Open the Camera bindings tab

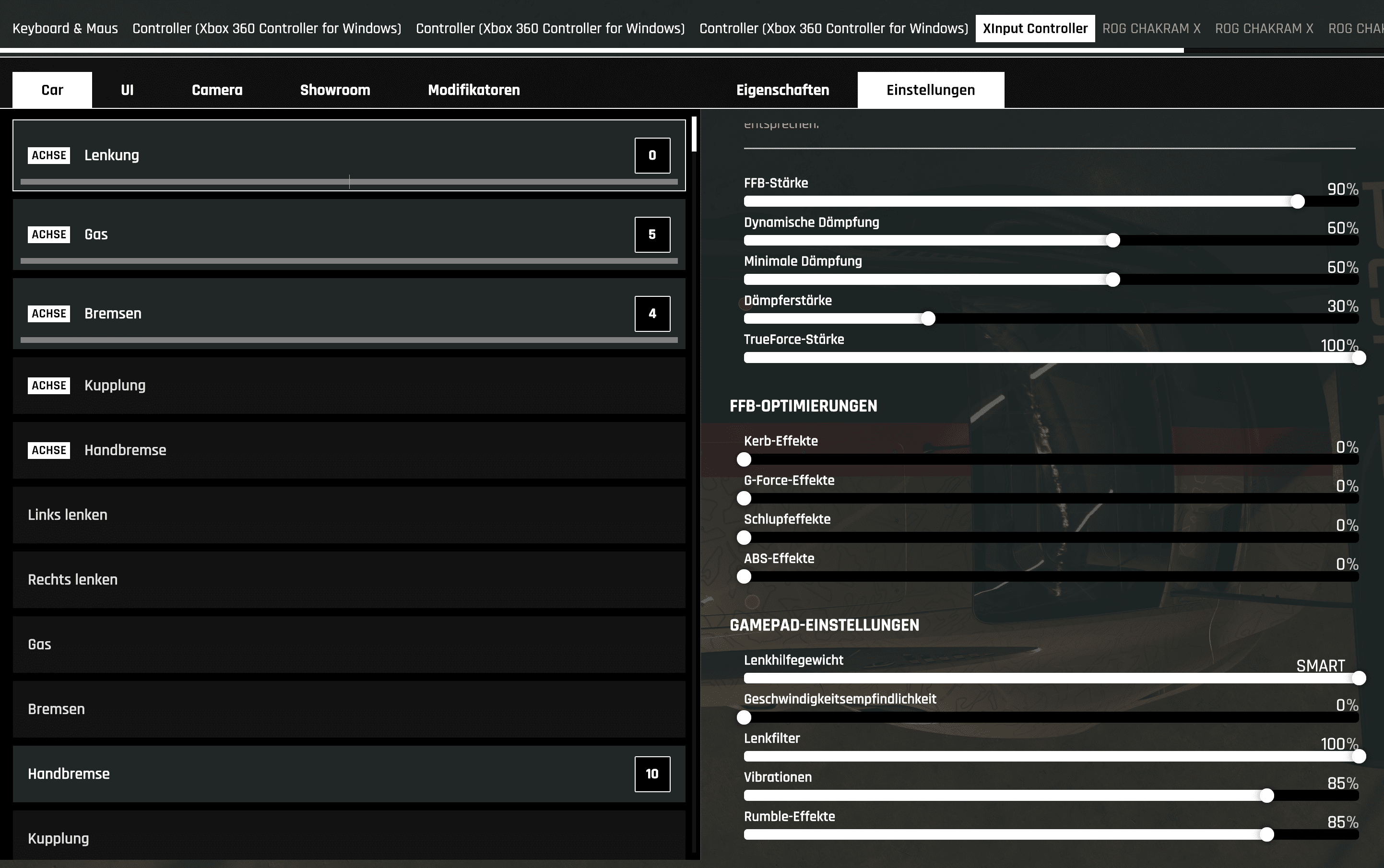(x=217, y=90)
